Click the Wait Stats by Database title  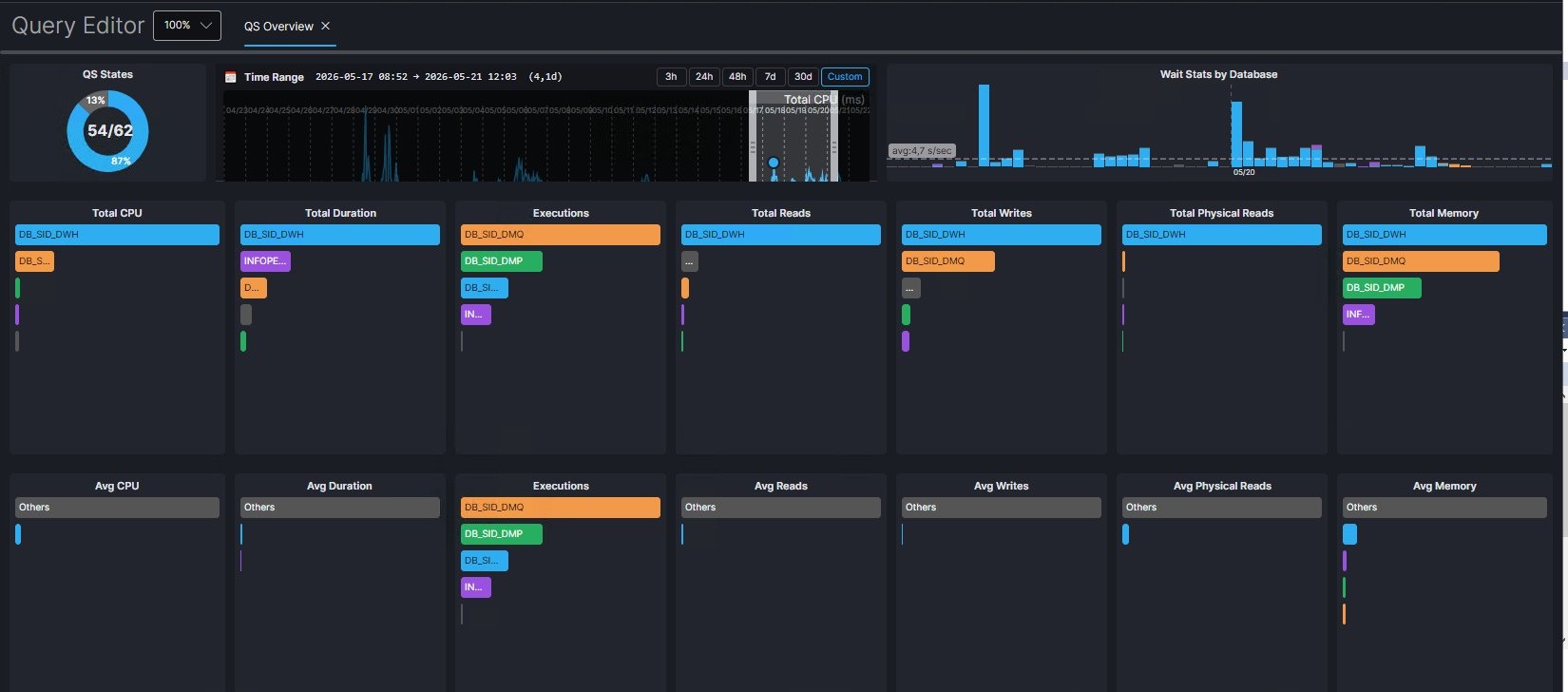point(1218,74)
